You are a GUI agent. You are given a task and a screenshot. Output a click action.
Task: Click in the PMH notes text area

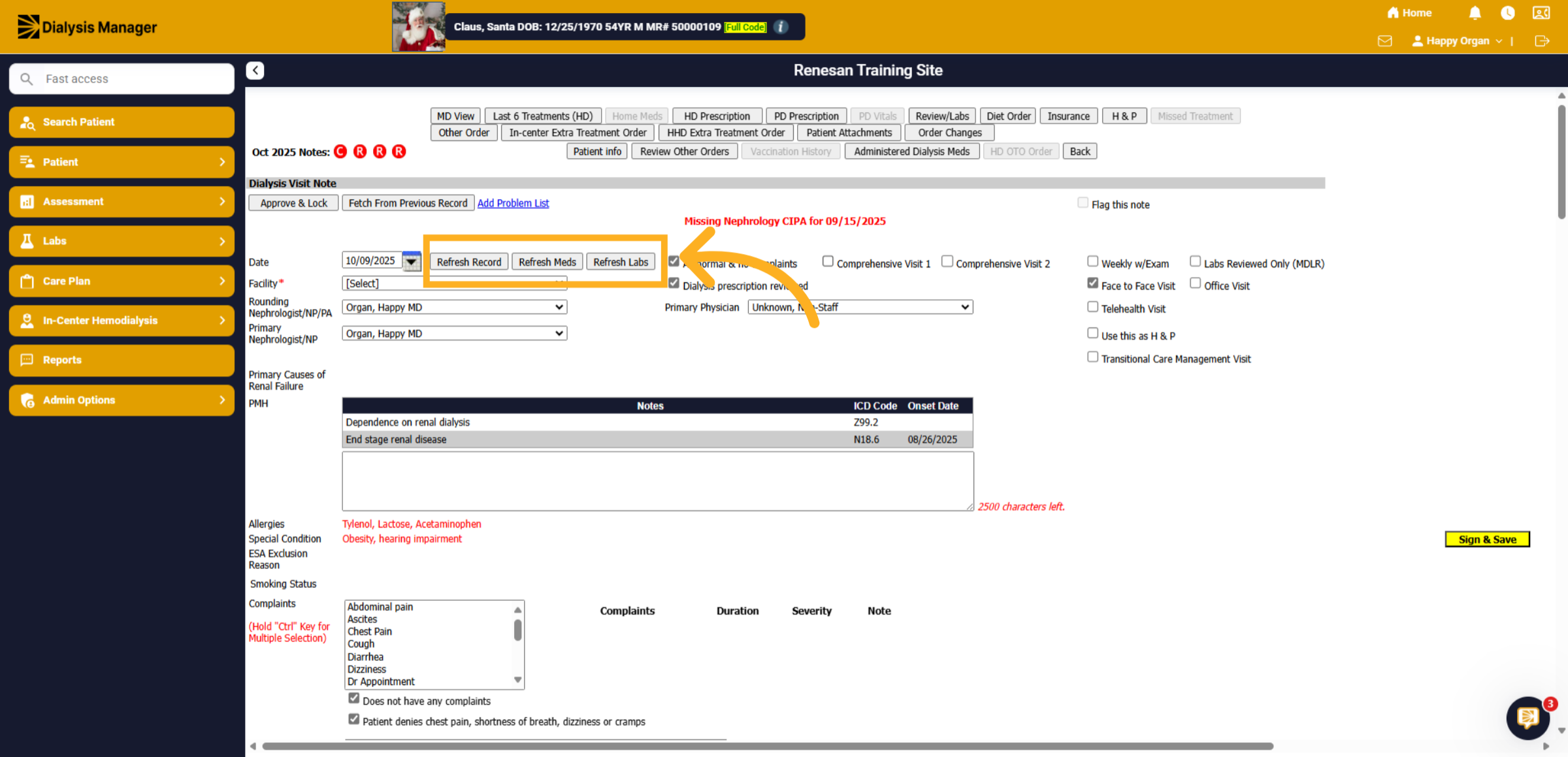[657, 481]
